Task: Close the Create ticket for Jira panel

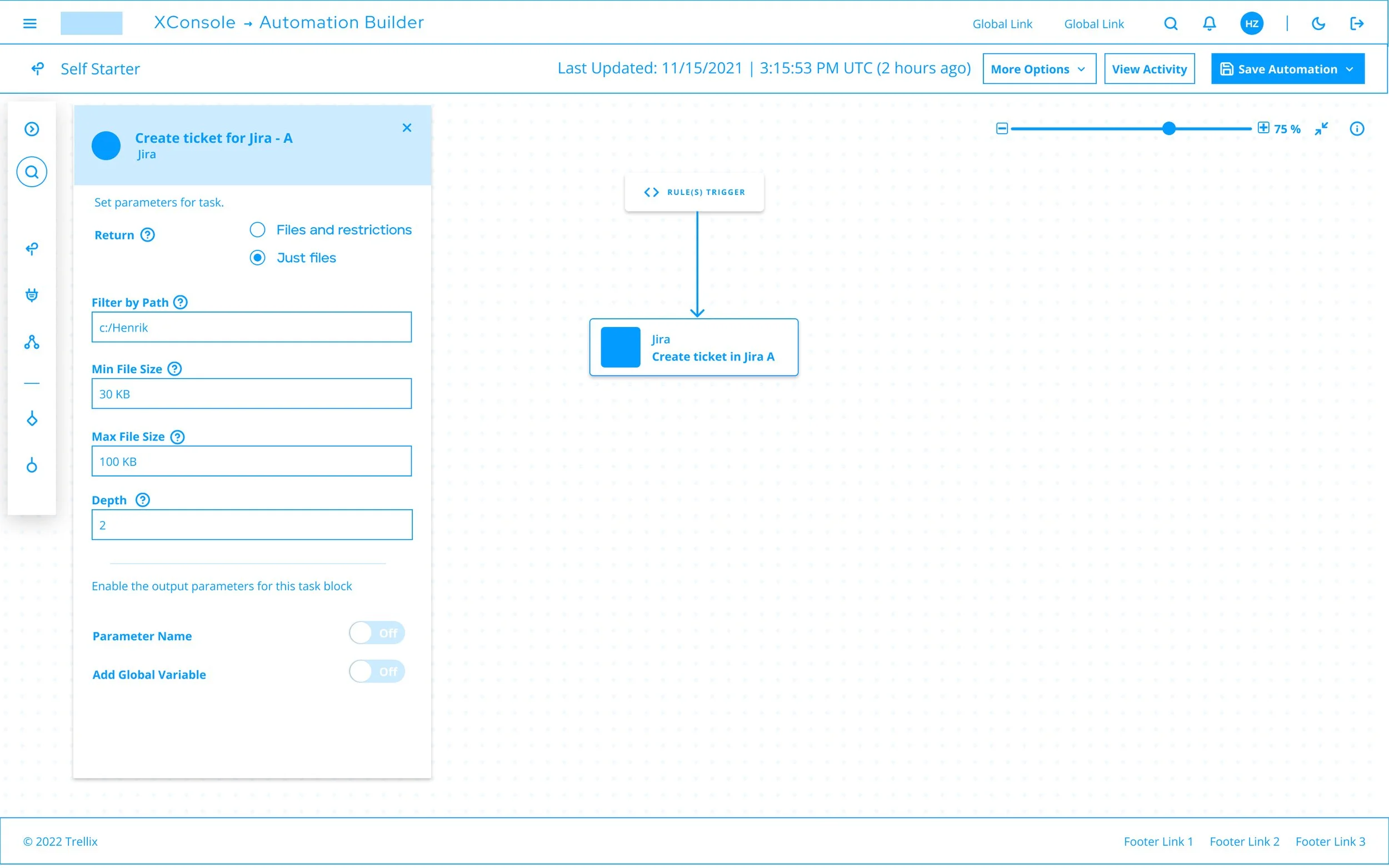Action: pos(407,127)
